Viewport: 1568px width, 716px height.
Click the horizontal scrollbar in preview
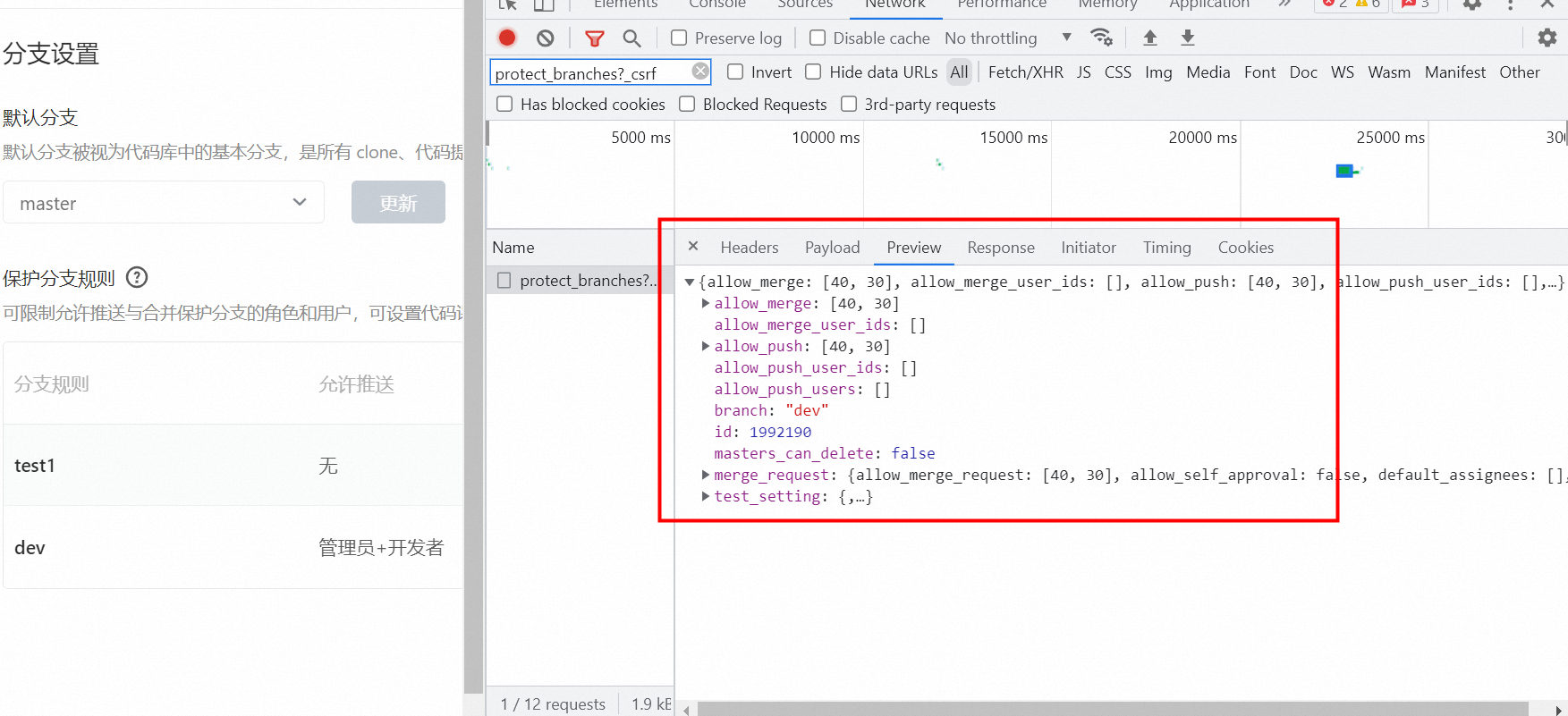(x=1112, y=709)
